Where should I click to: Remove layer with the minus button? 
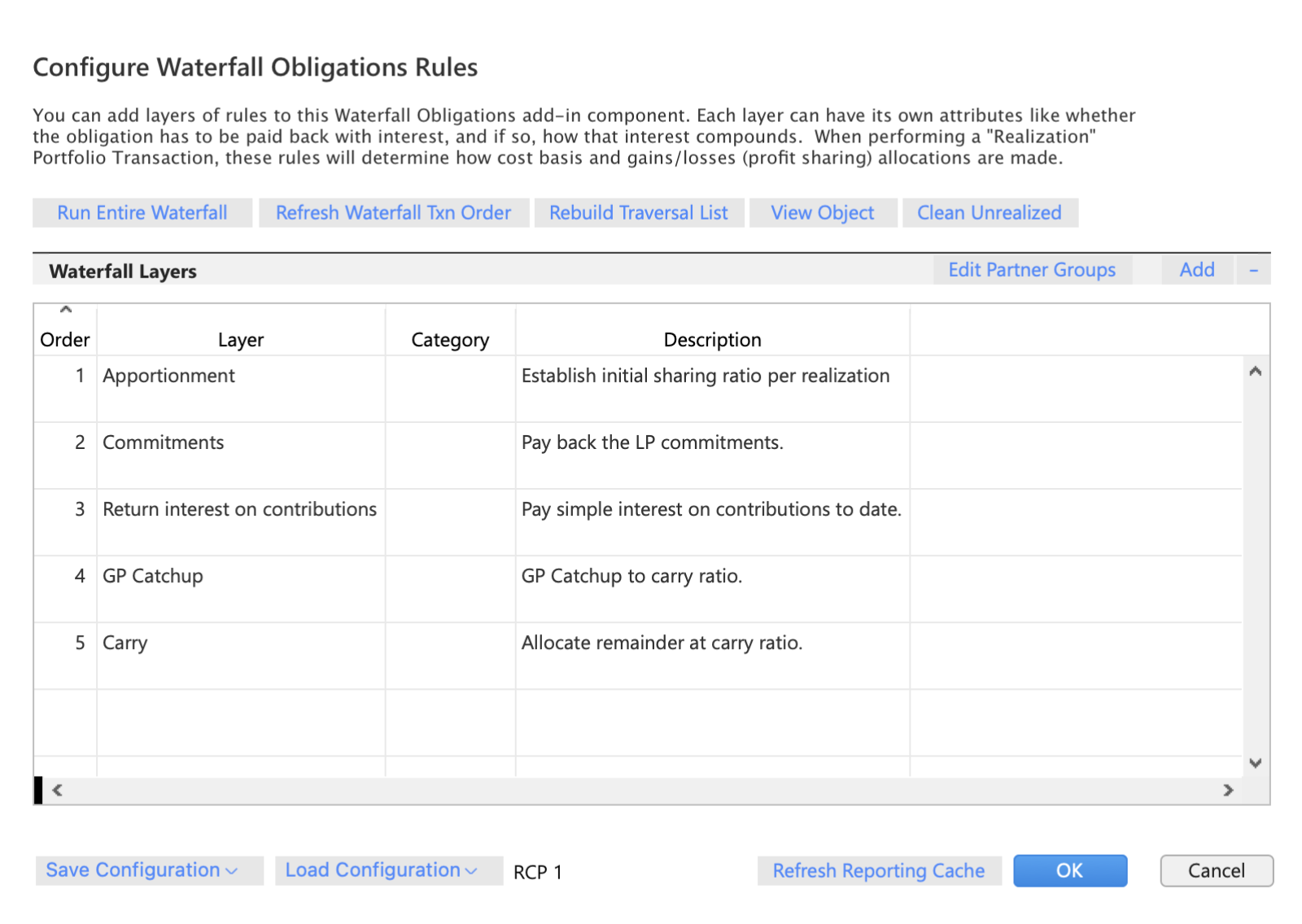[1254, 270]
